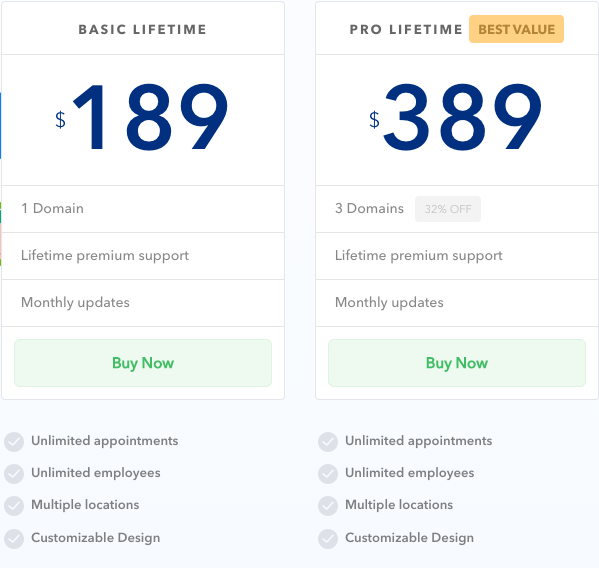Click the $389 price

455,117
